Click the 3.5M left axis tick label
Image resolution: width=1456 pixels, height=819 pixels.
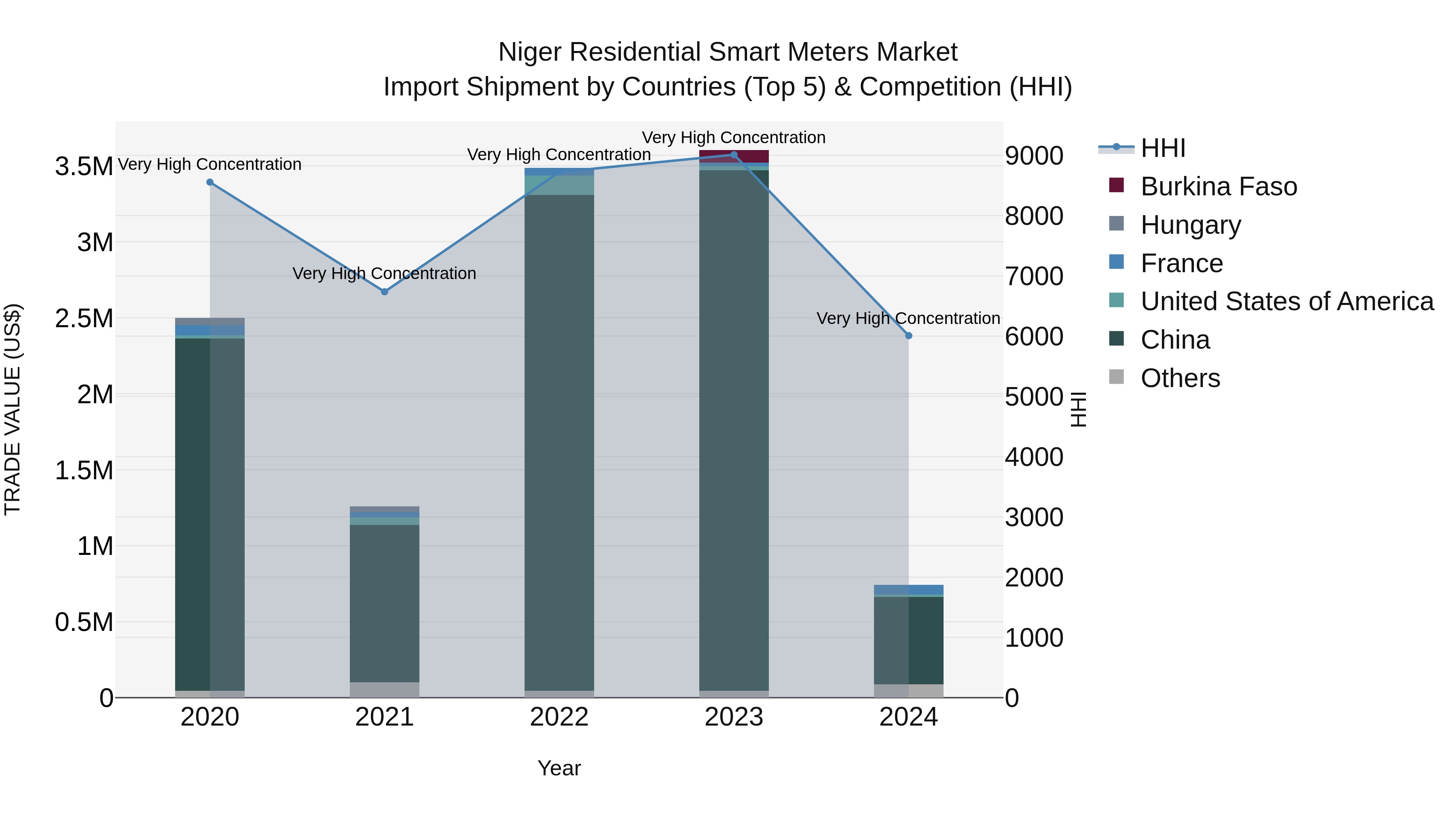pos(84,167)
